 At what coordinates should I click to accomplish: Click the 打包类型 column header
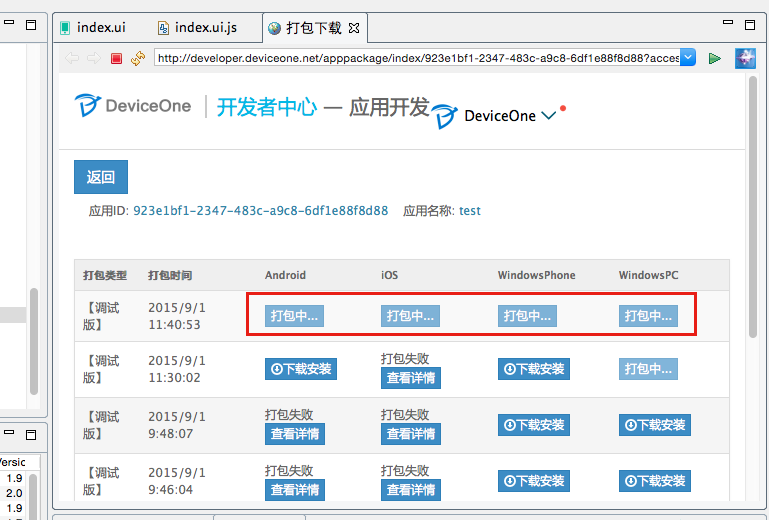[x=105, y=275]
